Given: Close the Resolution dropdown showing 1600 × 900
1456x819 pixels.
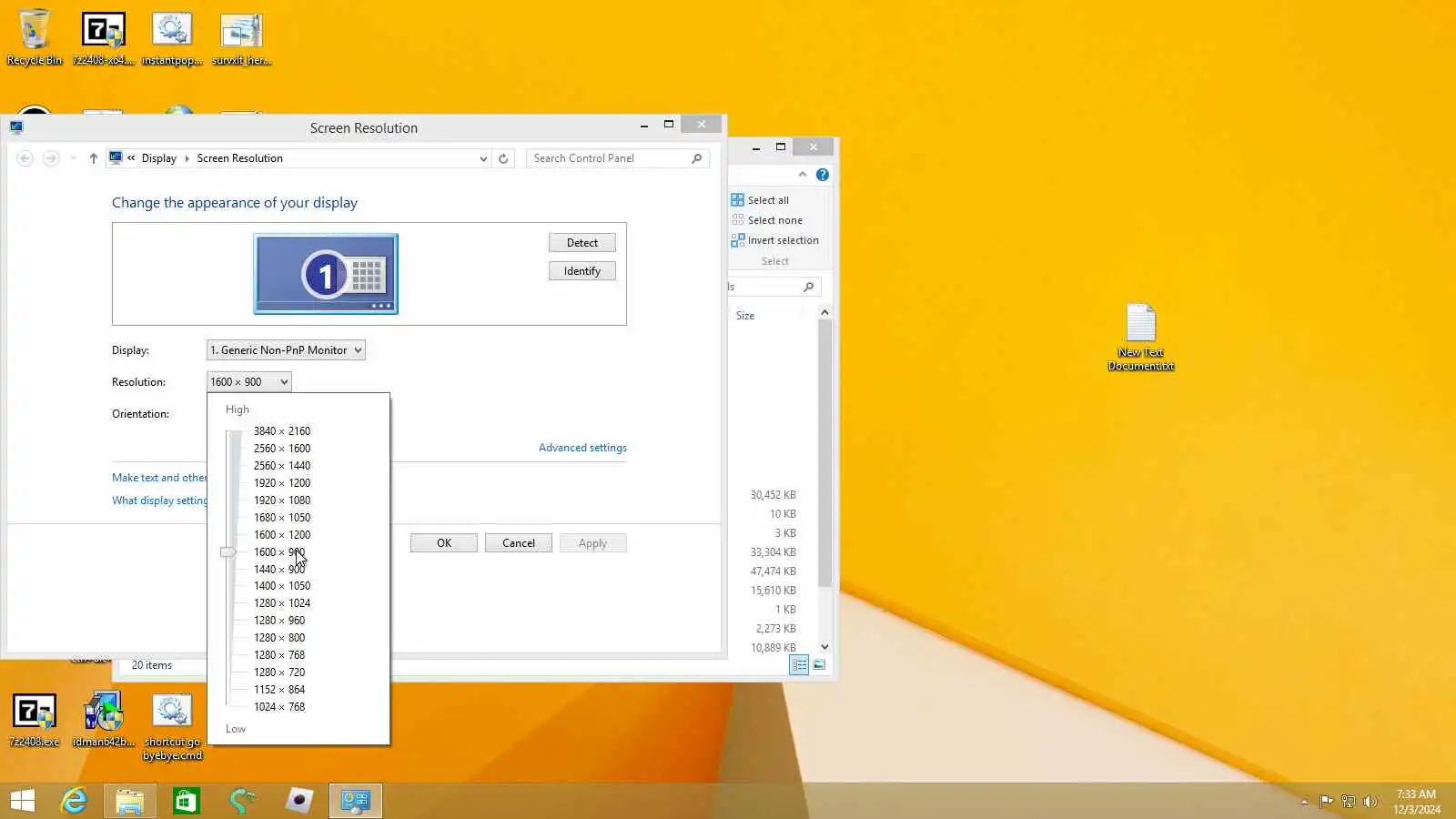Looking at the screenshot, I should (x=249, y=382).
